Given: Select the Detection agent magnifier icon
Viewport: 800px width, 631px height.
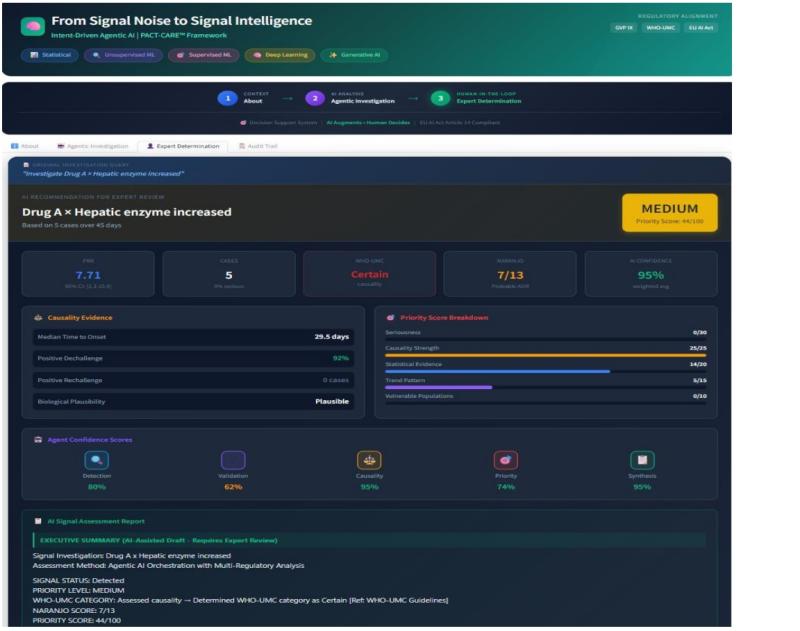Looking at the screenshot, I should coord(96,460).
